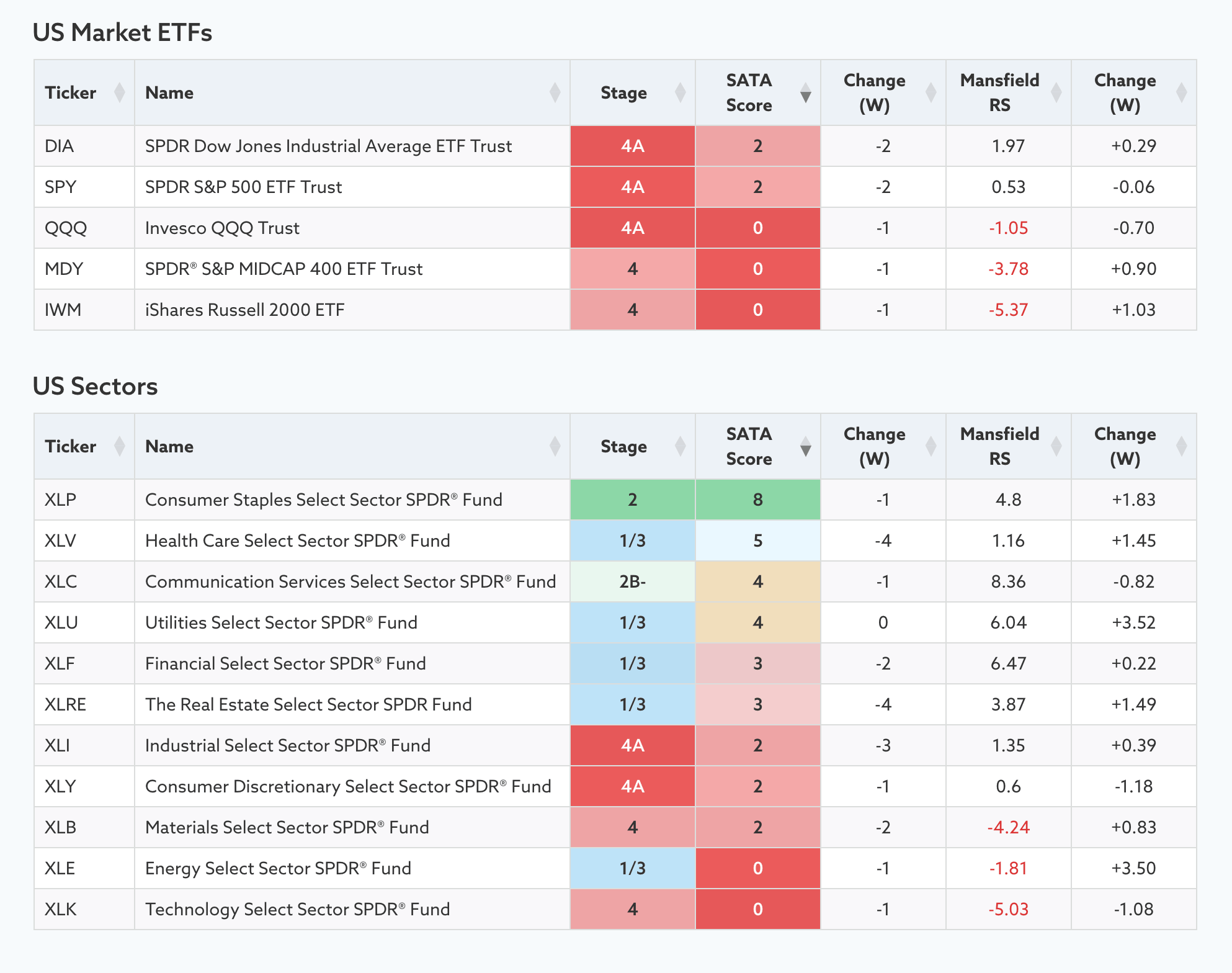Select iShares Russell 2000 ETF name

(244, 310)
